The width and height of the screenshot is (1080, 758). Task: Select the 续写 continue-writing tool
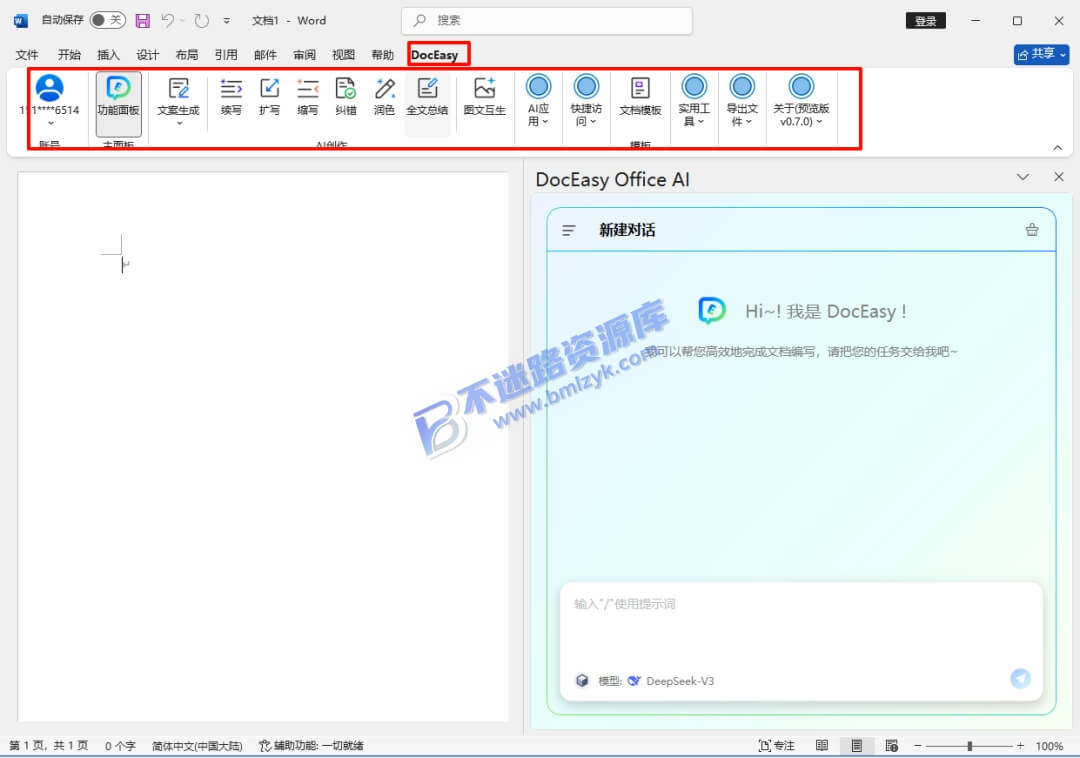231,96
